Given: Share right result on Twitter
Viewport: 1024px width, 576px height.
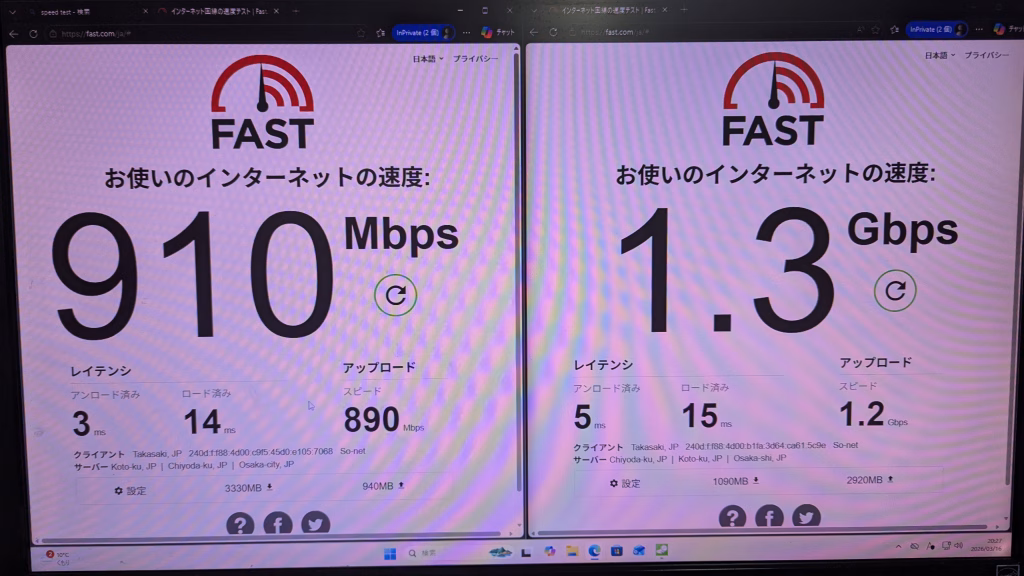Looking at the screenshot, I should coord(807,517).
